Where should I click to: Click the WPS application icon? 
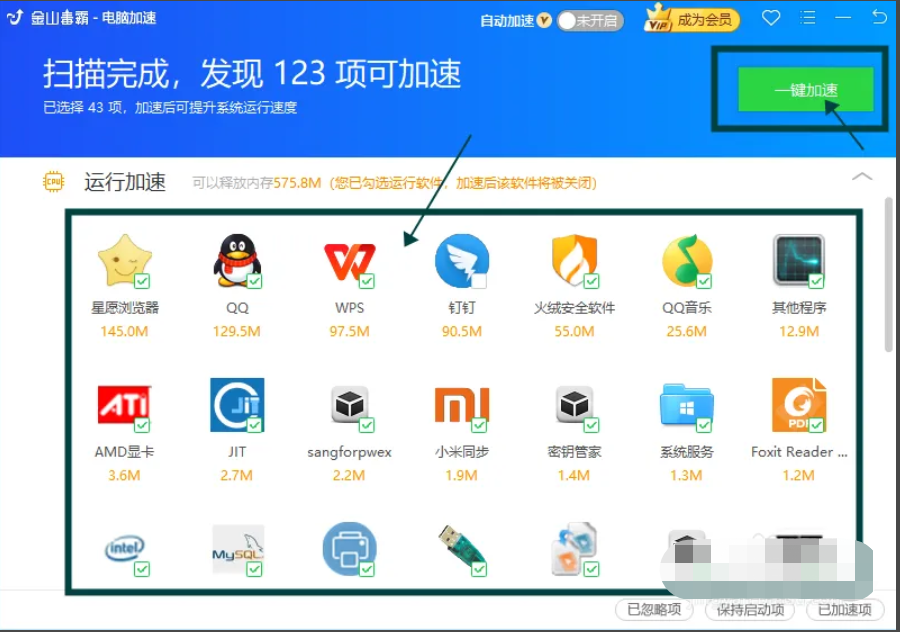[350, 262]
